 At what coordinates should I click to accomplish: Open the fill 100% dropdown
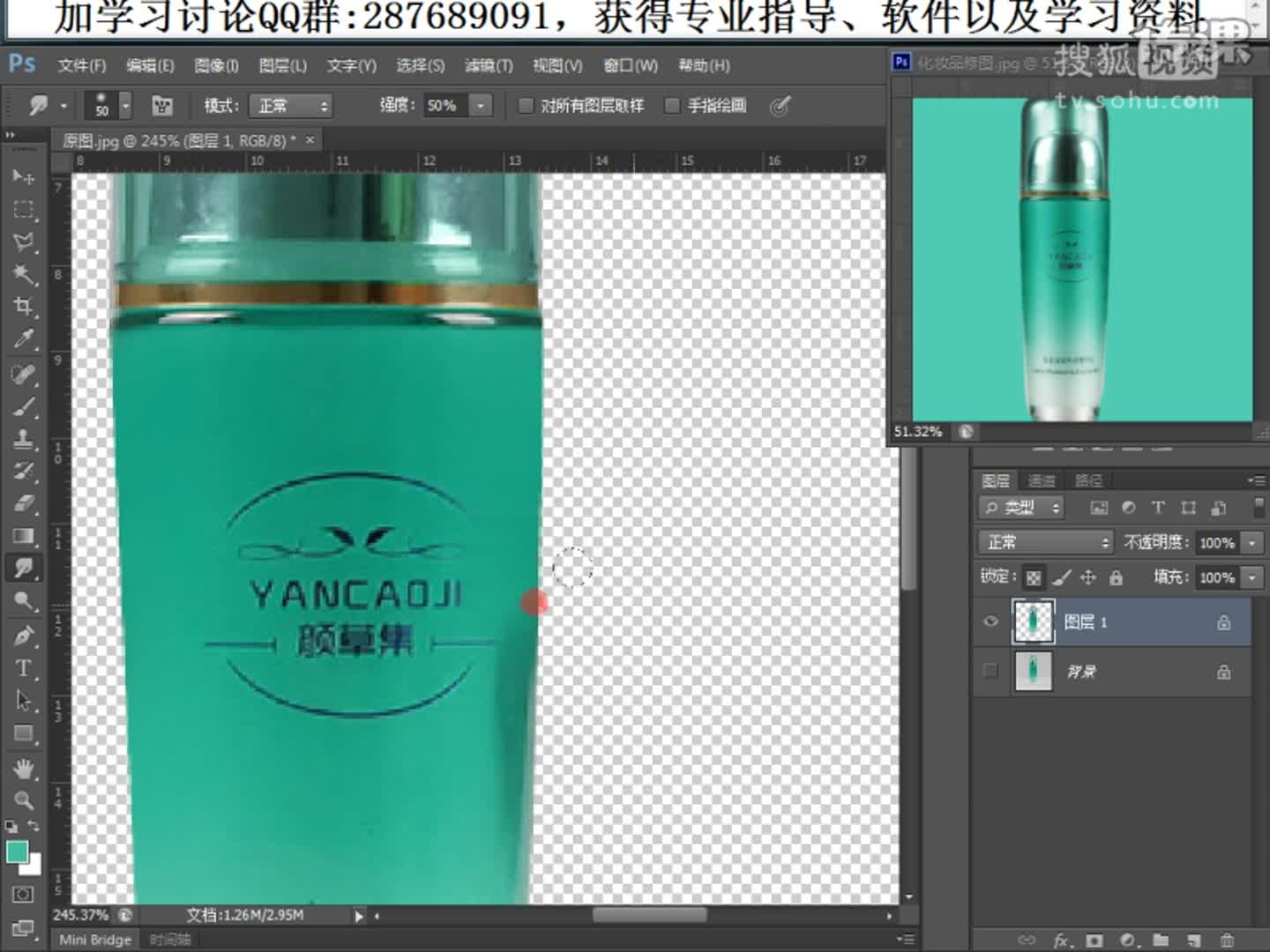[1251, 577]
